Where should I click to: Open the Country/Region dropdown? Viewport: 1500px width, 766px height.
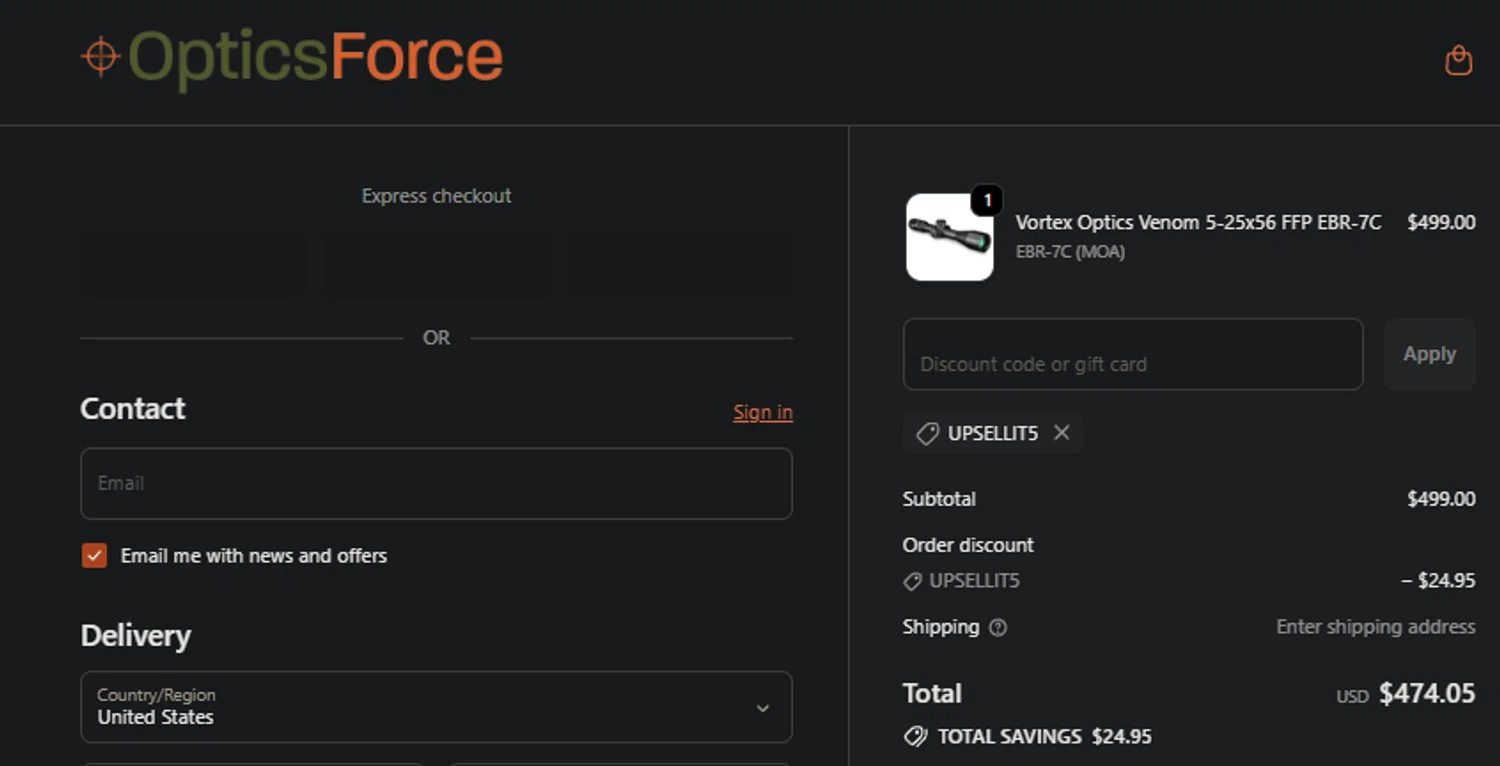pos(436,707)
